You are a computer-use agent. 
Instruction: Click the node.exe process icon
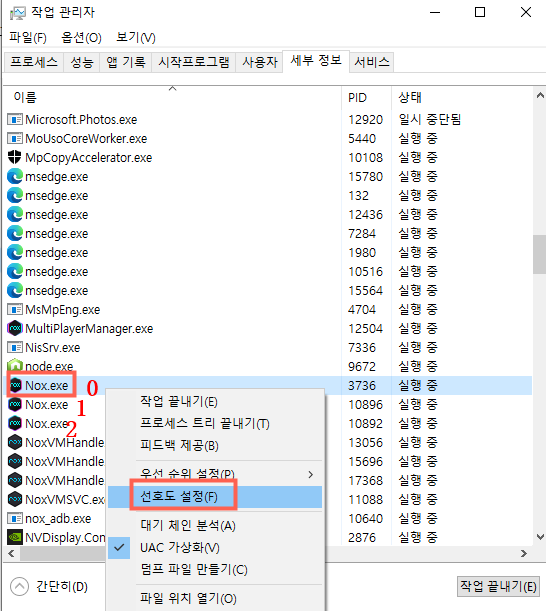tap(15, 365)
